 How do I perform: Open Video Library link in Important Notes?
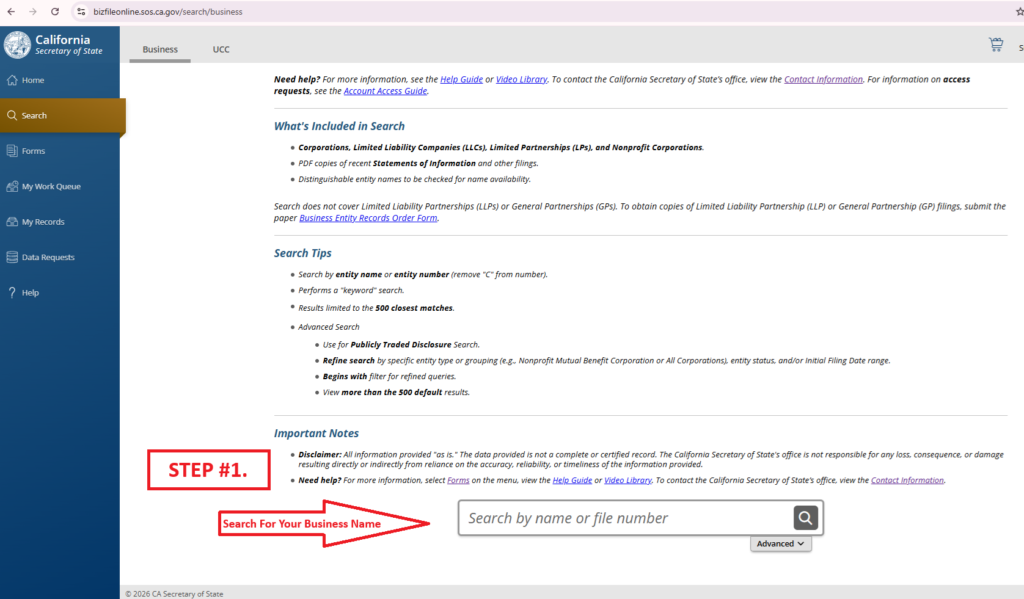point(628,480)
